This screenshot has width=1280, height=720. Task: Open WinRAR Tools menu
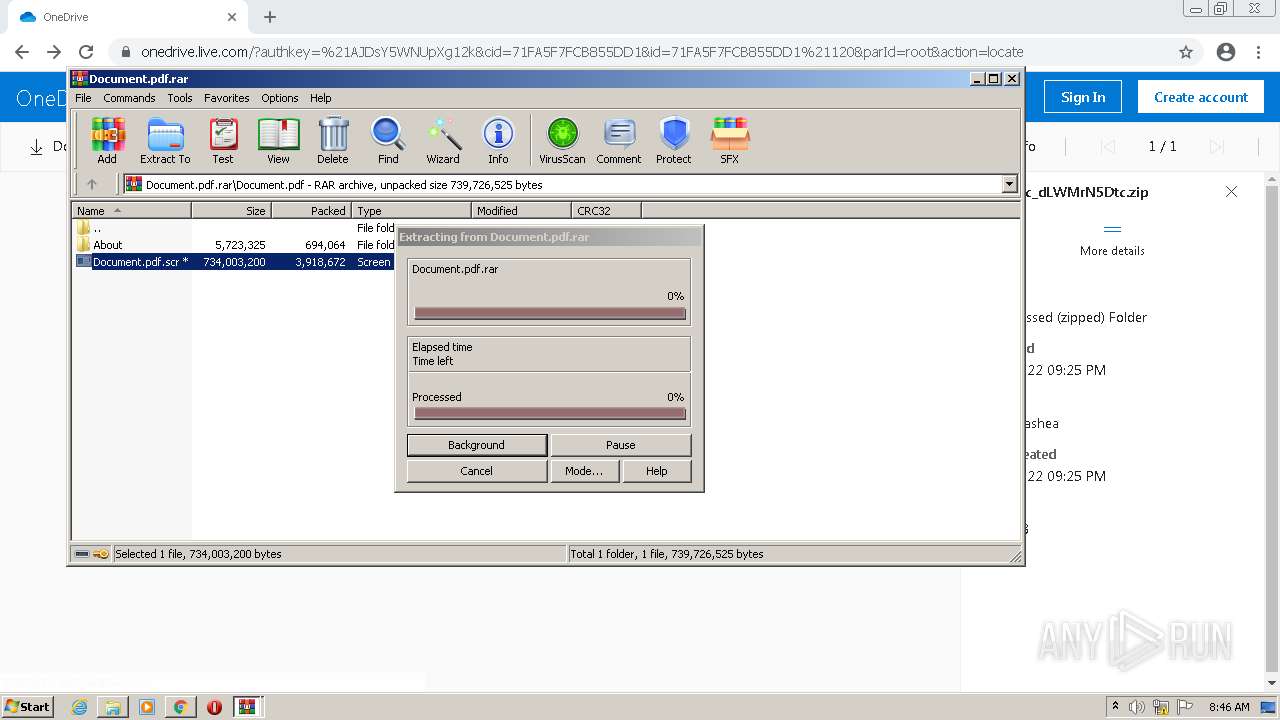pos(180,98)
